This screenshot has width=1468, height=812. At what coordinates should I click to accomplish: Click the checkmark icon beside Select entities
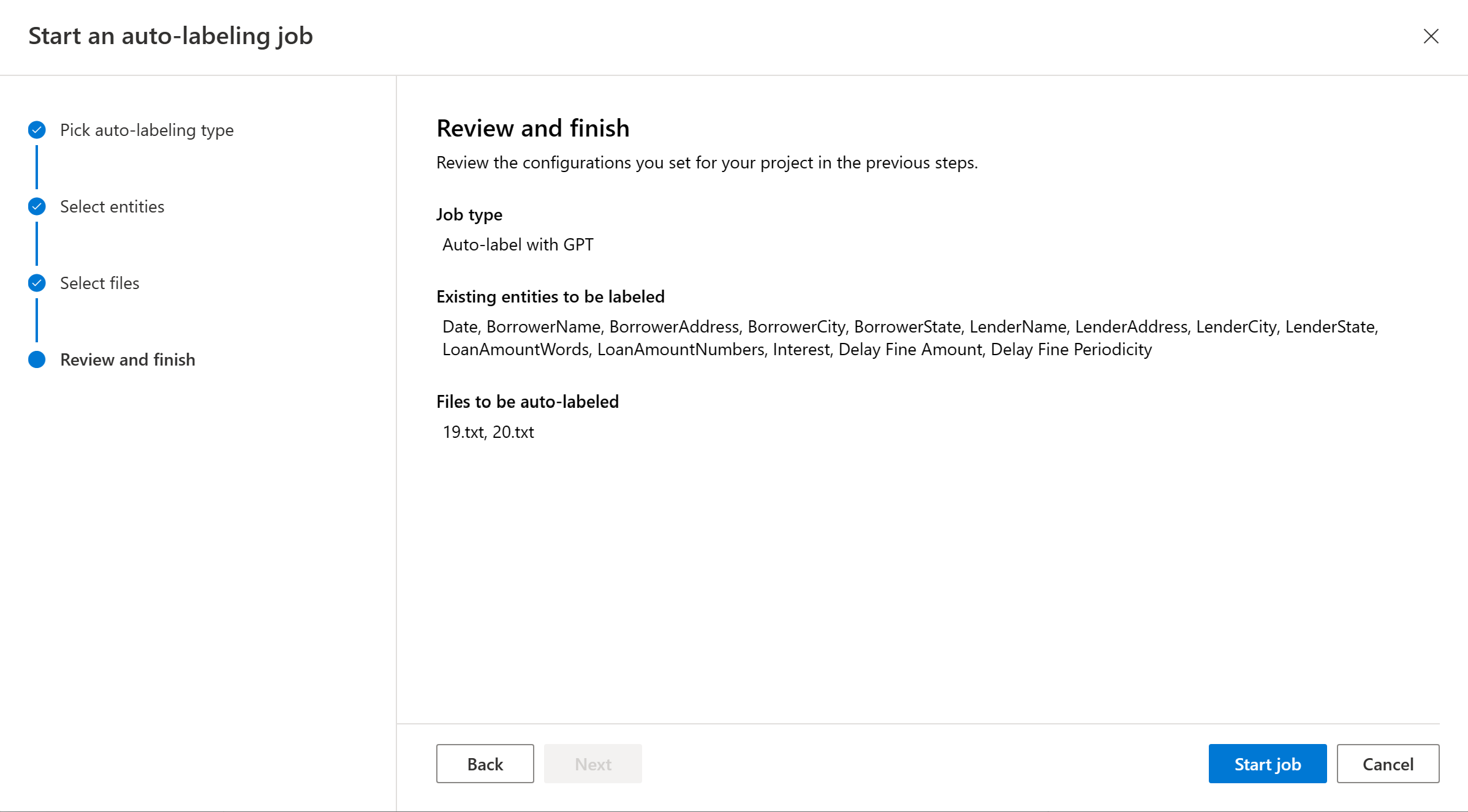pos(37,206)
